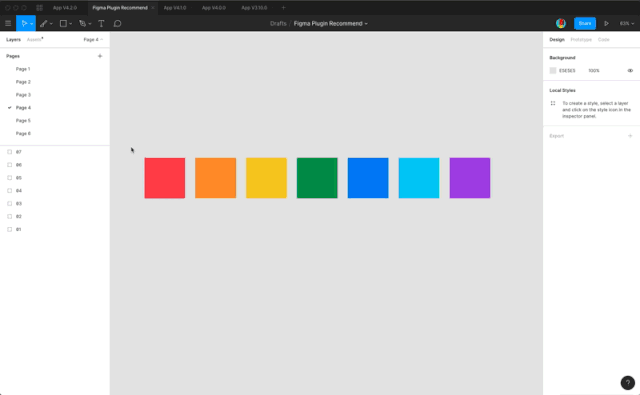Select the Comment tool
Viewport: 640px width, 395px height.
(118, 24)
